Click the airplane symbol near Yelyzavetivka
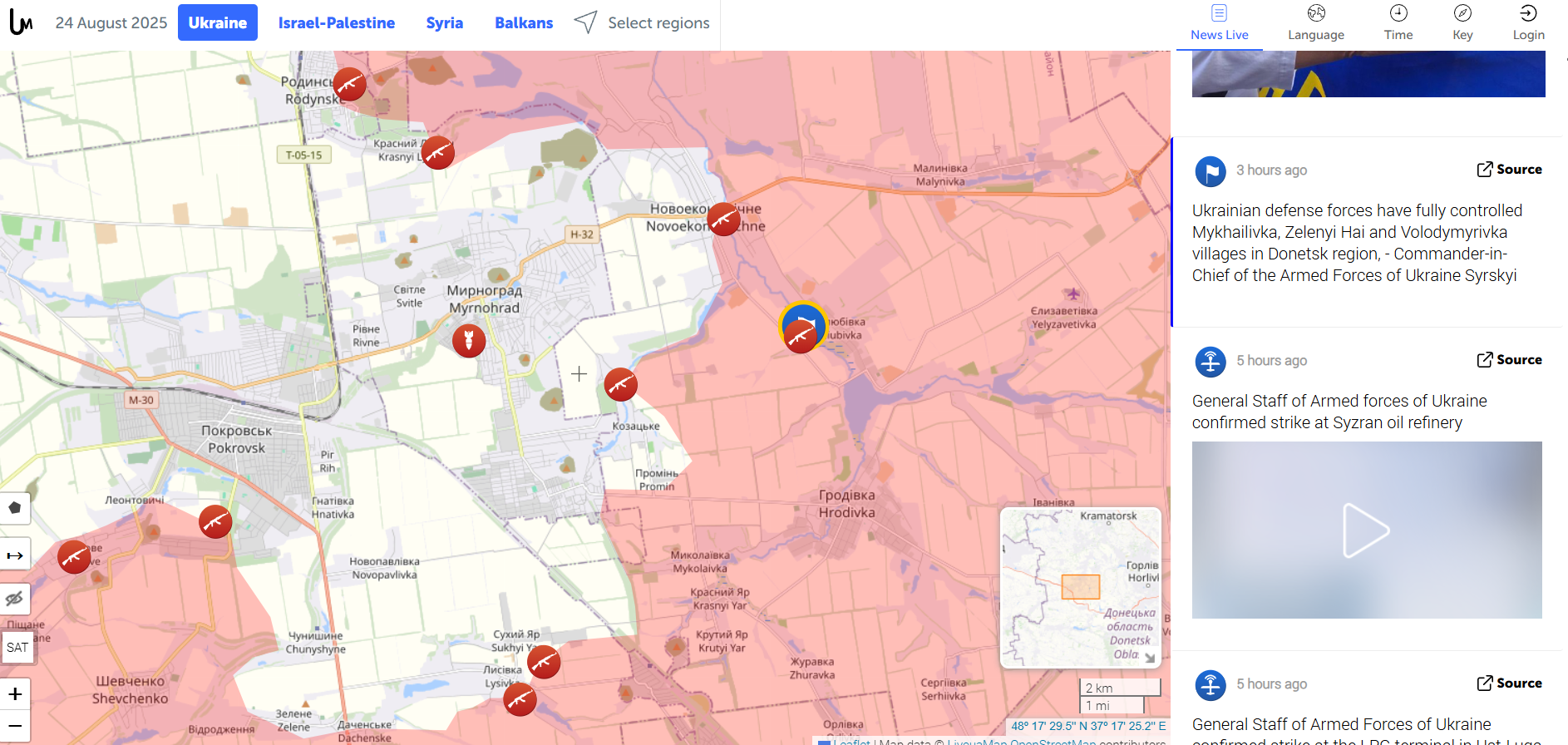This screenshot has height=745, width=1568. click(x=1073, y=294)
